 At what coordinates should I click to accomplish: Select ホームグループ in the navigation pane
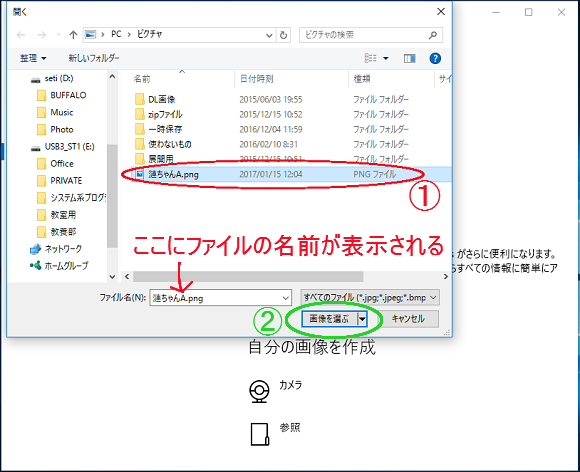(59, 266)
